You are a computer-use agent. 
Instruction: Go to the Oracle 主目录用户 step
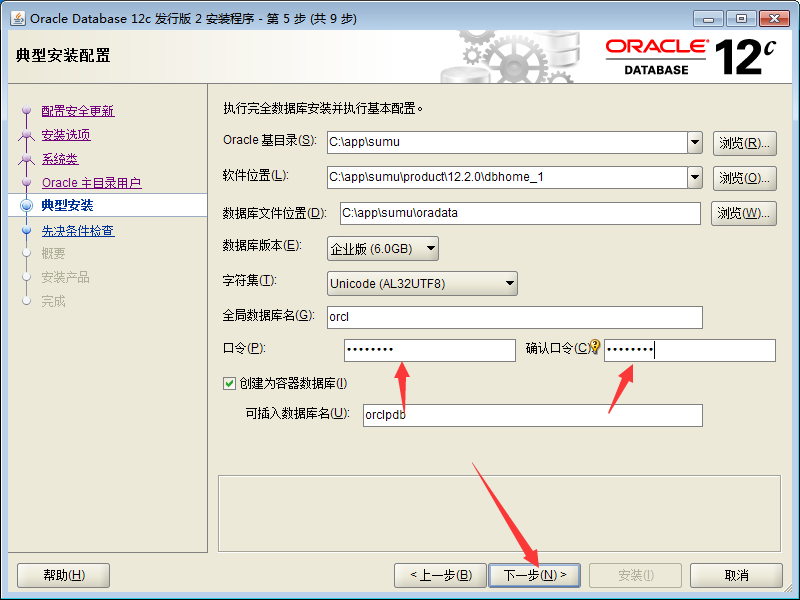click(x=91, y=183)
